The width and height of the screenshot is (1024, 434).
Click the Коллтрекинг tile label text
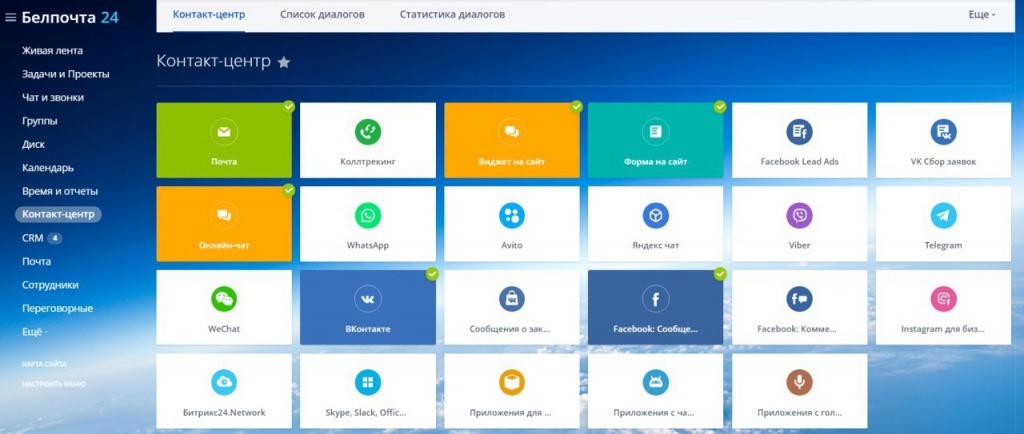click(x=368, y=162)
